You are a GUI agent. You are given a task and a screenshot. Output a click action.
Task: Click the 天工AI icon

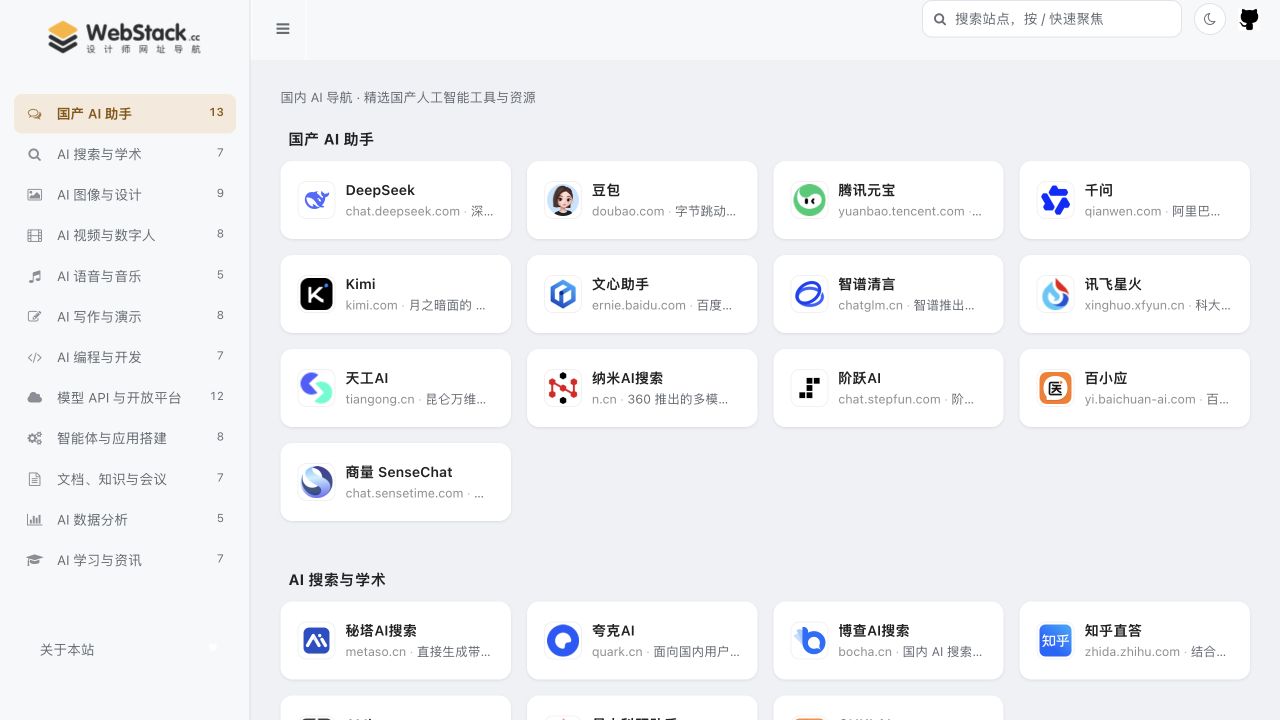316,388
